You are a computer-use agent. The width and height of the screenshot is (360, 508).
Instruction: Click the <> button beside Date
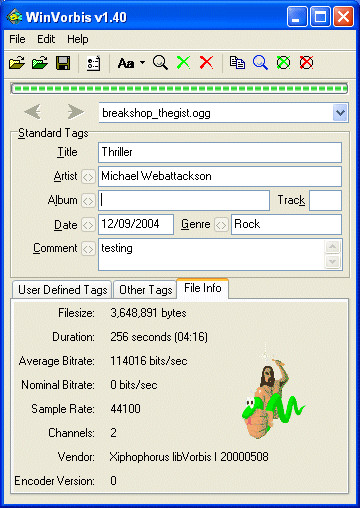click(88, 225)
